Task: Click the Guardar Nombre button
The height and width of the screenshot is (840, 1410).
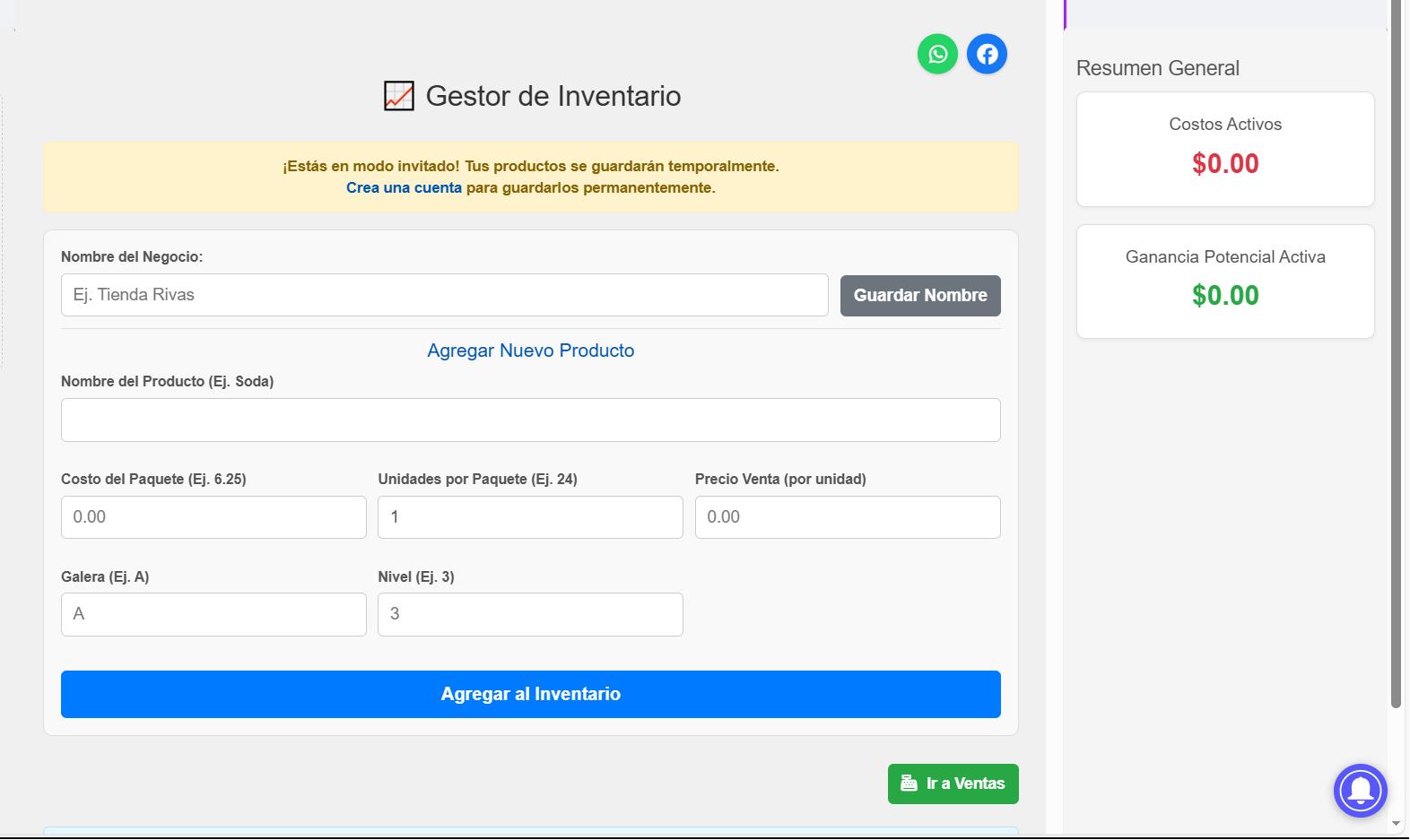Action: [920, 295]
